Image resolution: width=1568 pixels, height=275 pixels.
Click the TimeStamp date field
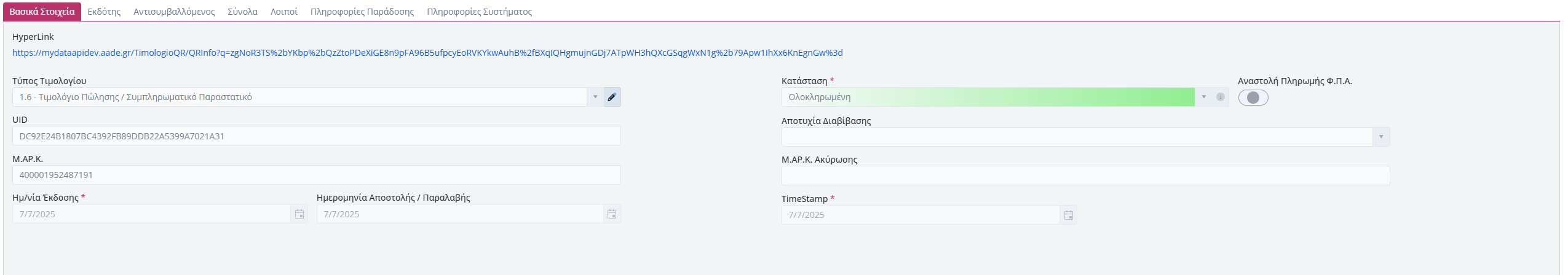pos(921,215)
